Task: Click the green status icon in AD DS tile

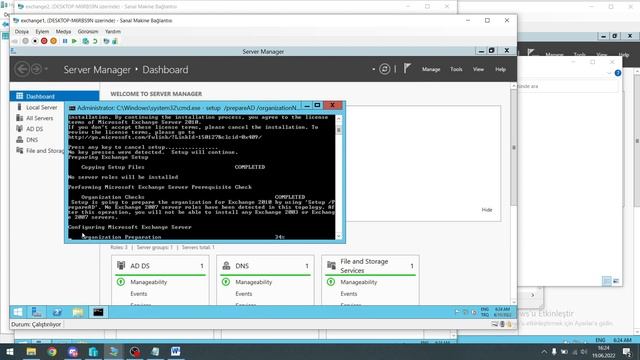Action: click(121, 282)
